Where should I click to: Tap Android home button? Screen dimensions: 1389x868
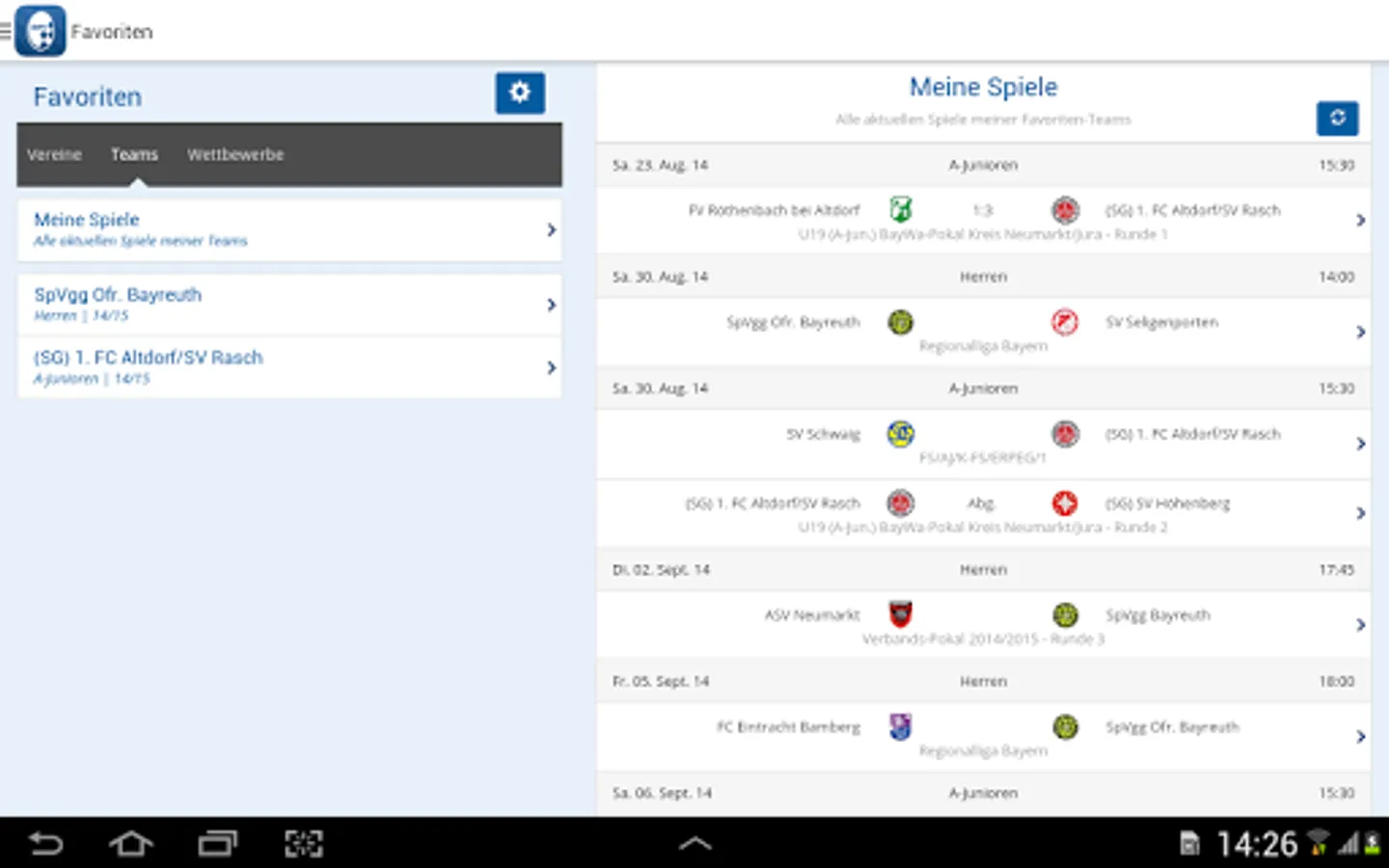click(131, 845)
